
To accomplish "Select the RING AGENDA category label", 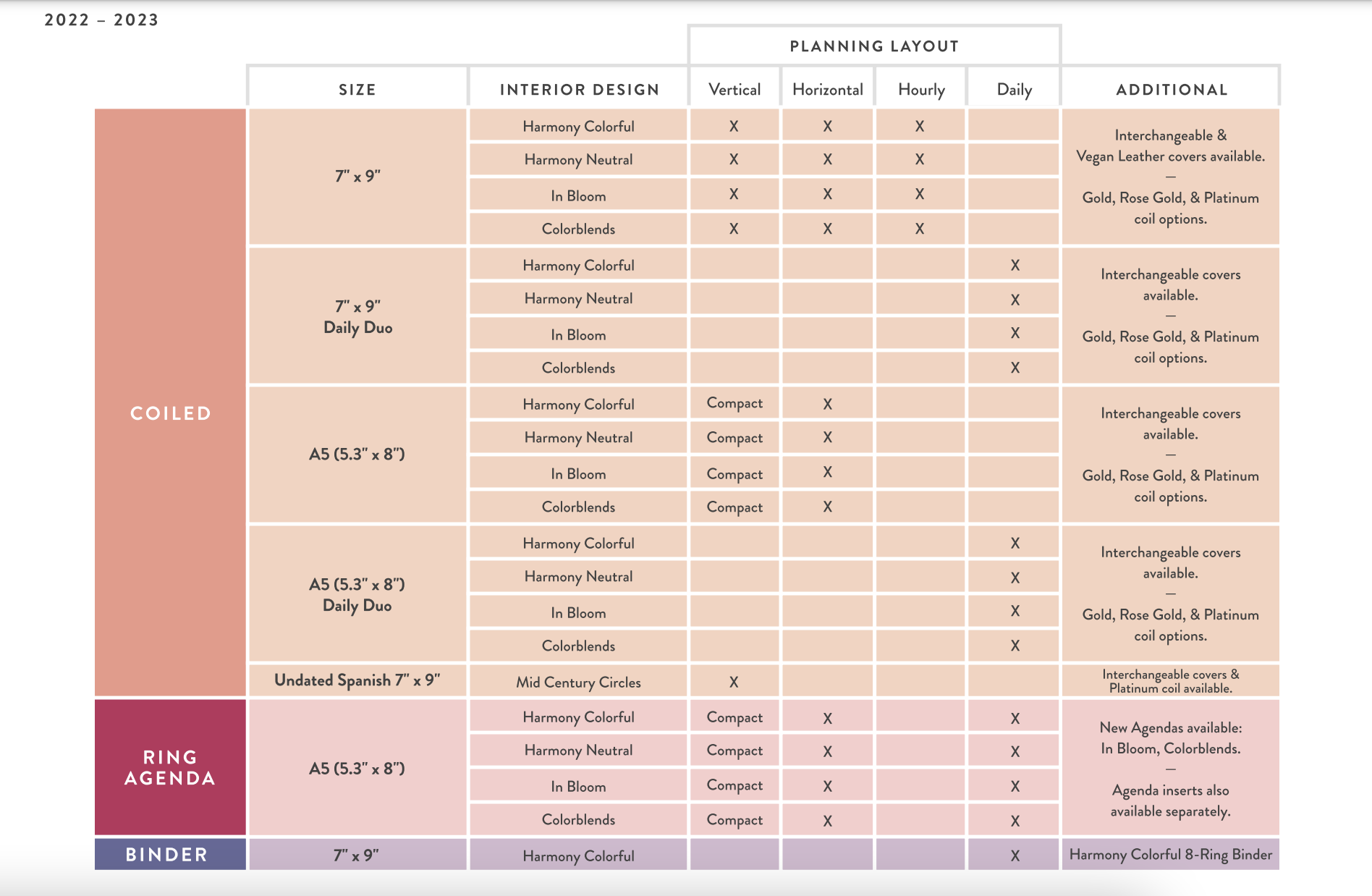I will click(170, 767).
